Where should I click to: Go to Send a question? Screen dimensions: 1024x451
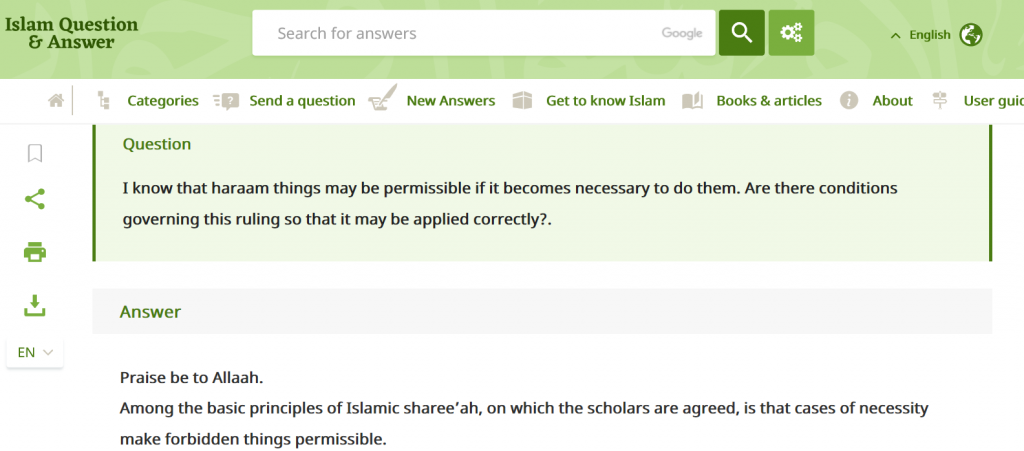pos(302,101)
